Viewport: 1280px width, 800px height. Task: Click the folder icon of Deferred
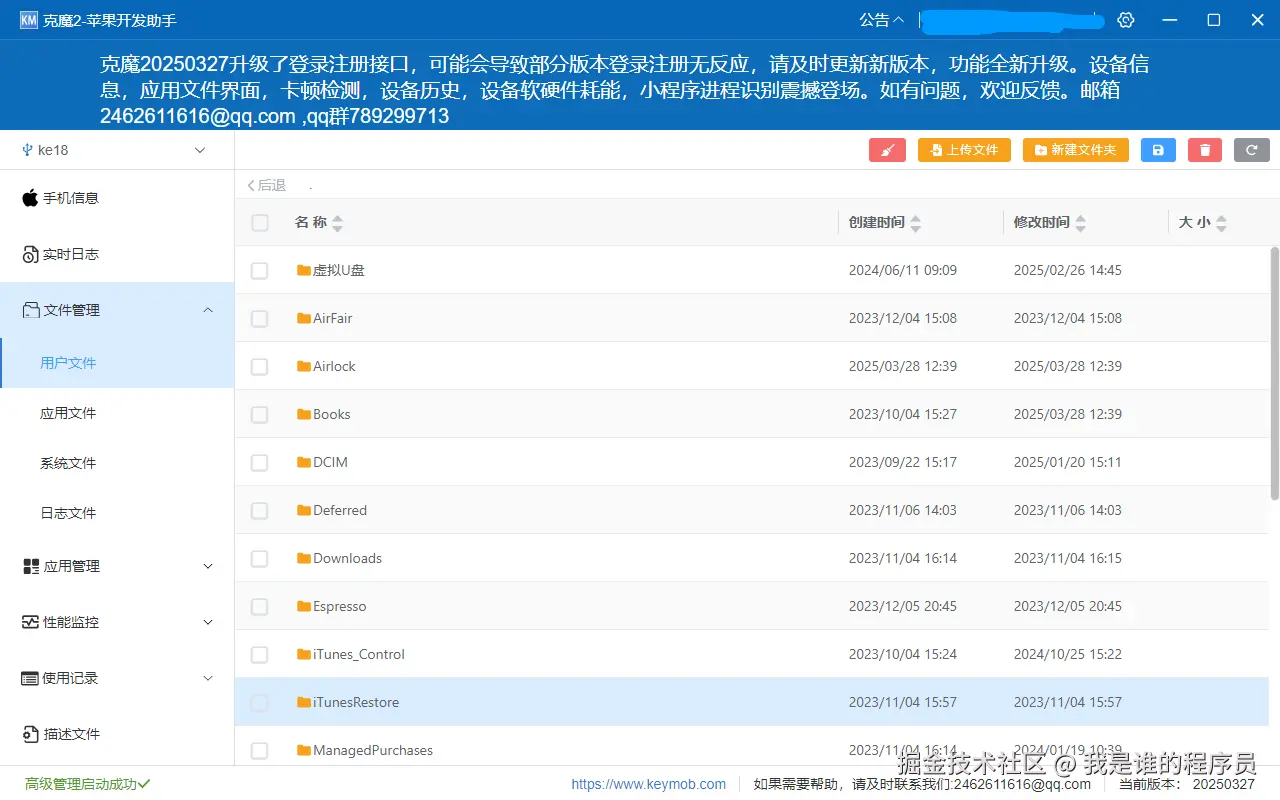[x=304, y=510]
